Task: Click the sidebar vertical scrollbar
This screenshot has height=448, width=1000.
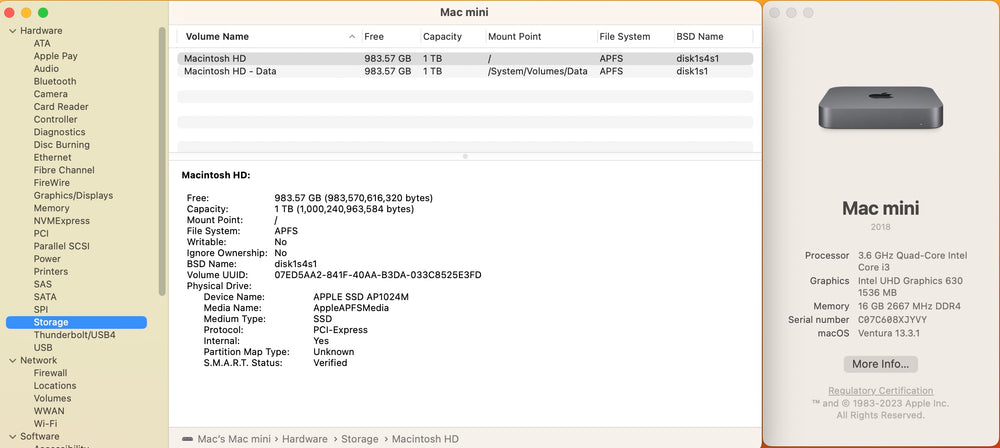Action: 162,161
